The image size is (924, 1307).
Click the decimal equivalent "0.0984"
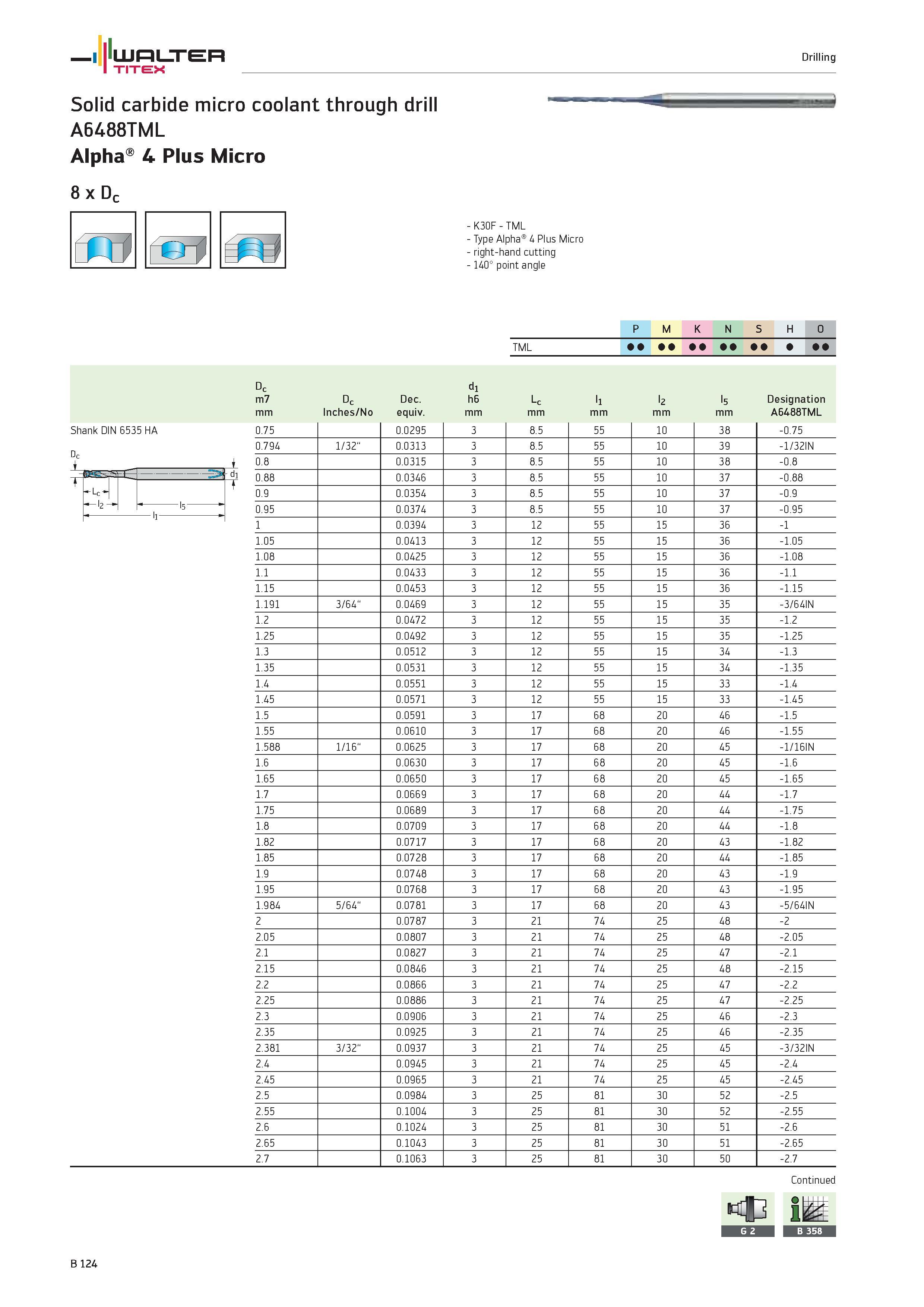point(411,1095)
